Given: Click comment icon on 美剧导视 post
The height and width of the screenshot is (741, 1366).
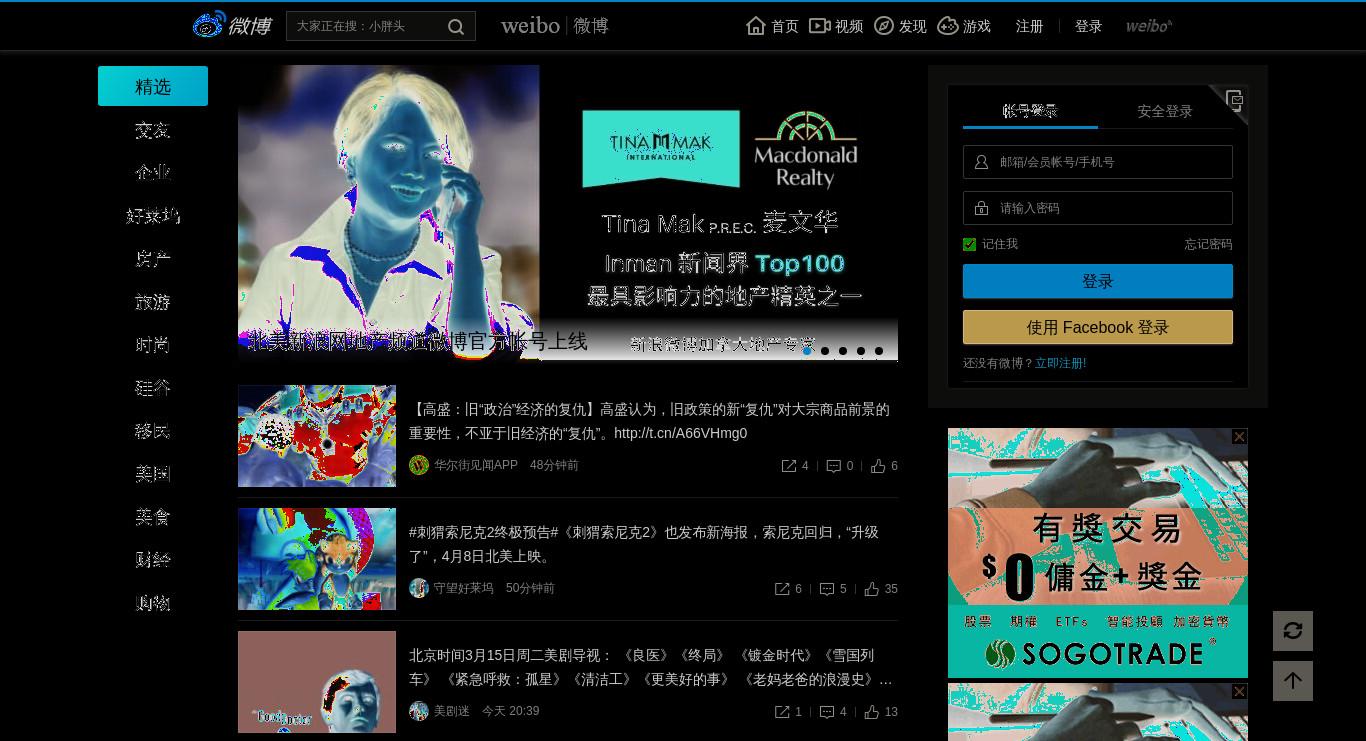Looking at the screenshot, I should [827, 712].
